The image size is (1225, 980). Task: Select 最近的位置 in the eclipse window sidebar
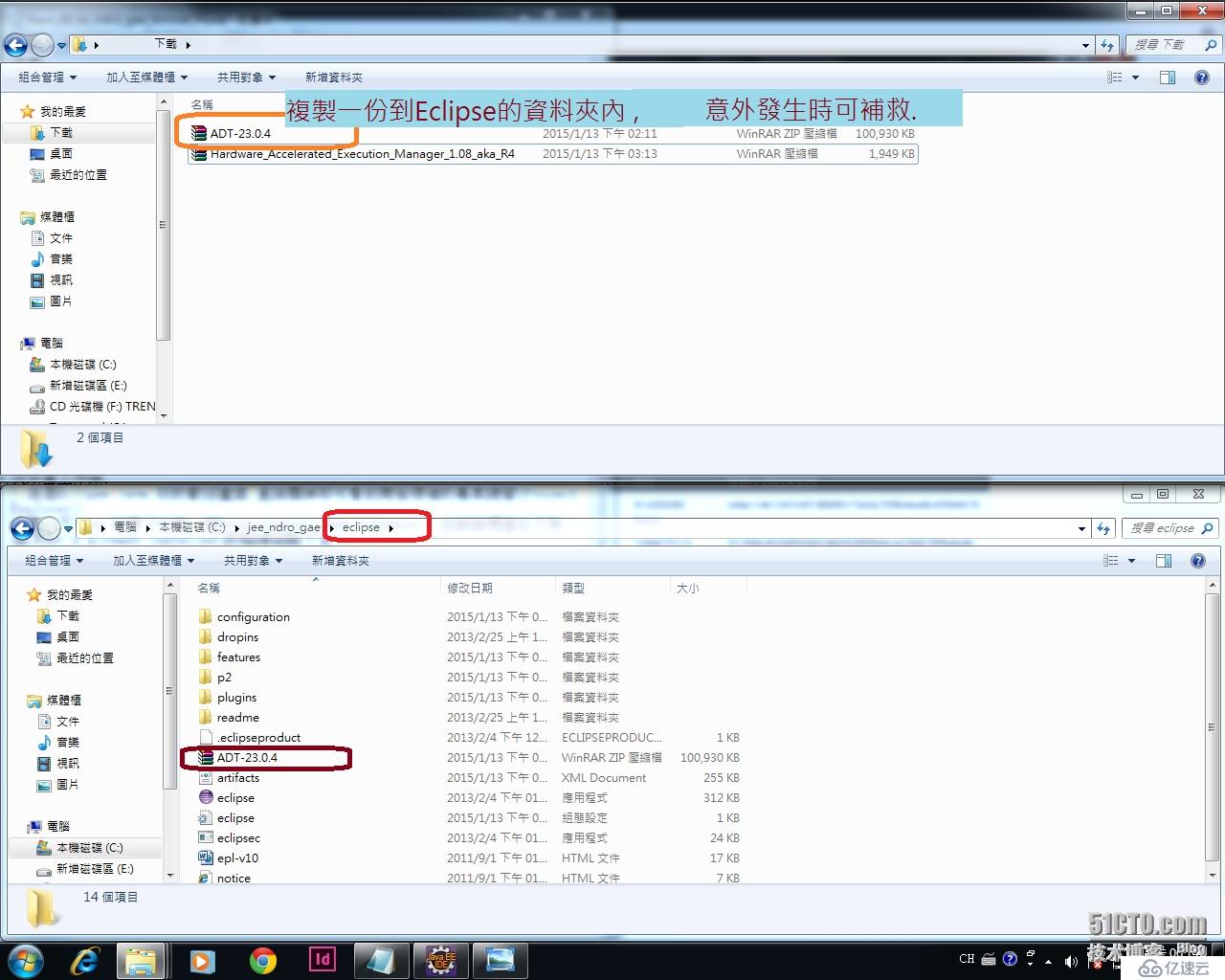[84, 658]
